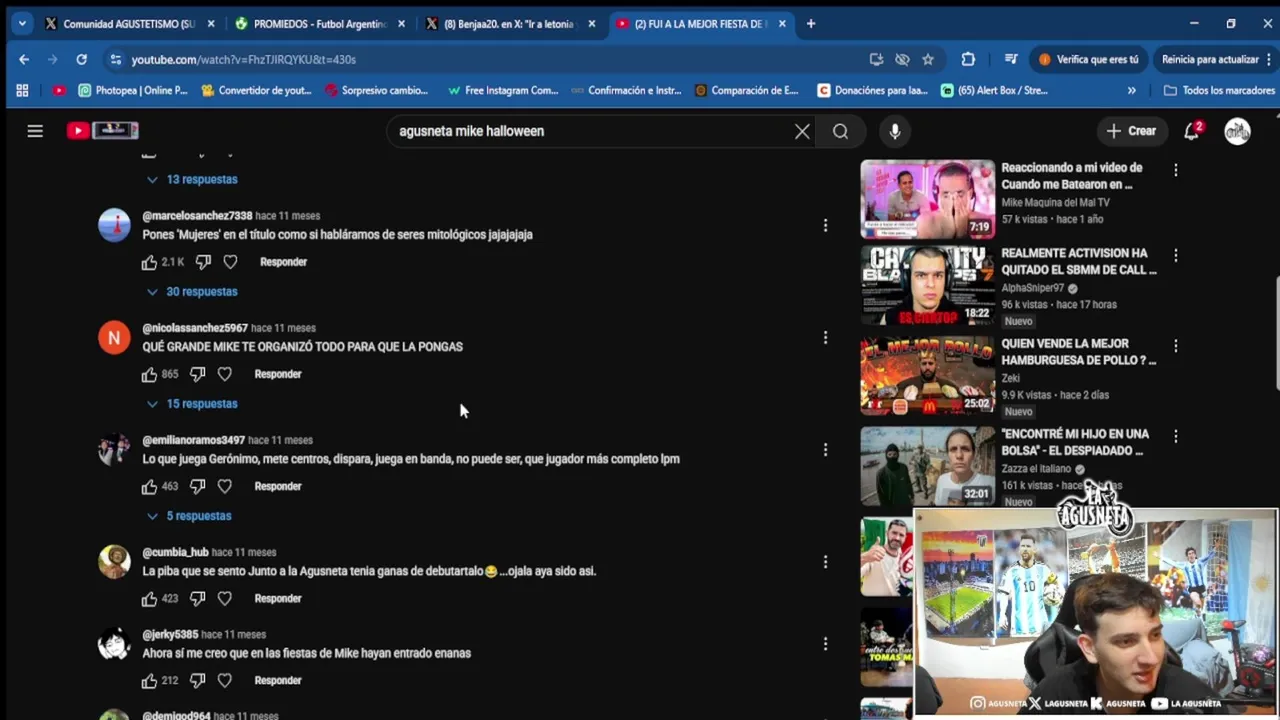This screenshot has width=1280, height=720.
Task: Open the Chrome extensions puzzle icon
Action: point(968,59)
